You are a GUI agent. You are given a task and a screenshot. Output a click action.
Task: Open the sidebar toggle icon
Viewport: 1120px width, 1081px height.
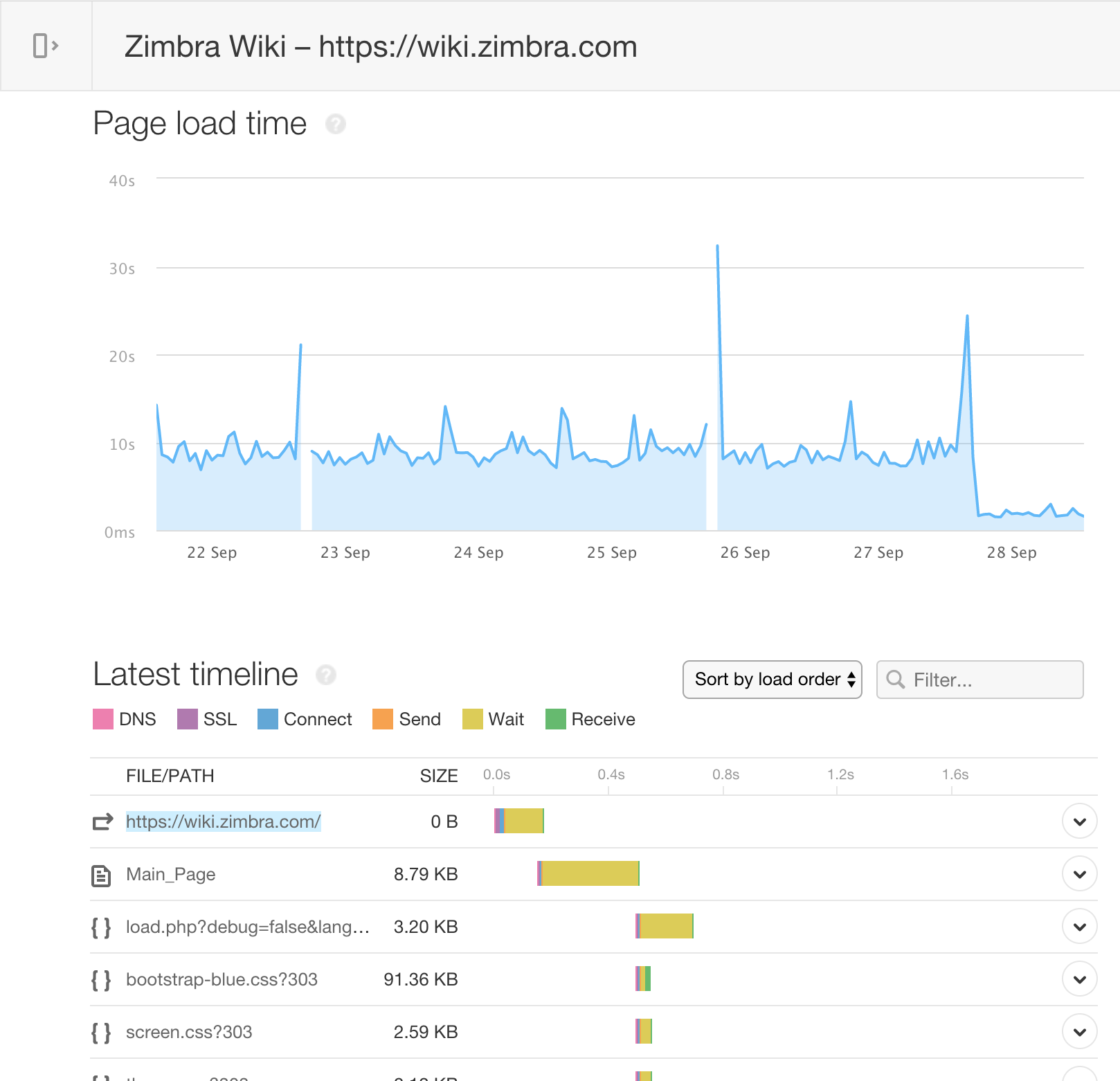(46, 46)
